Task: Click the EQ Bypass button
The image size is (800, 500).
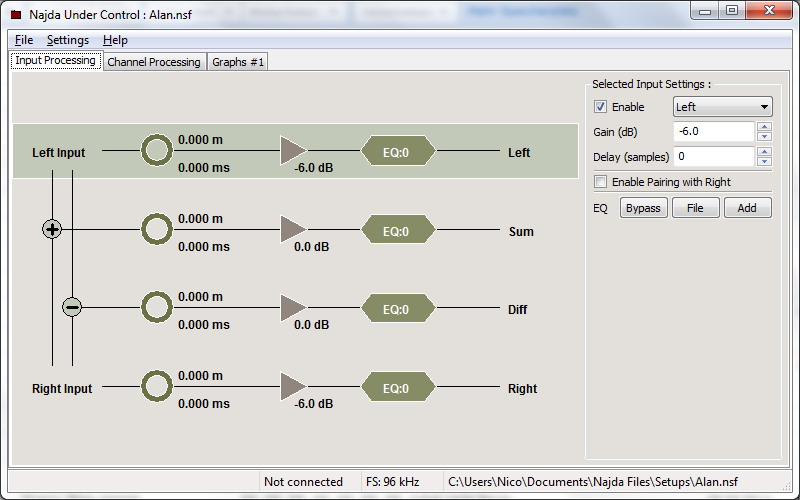Action: coord(643,208)
